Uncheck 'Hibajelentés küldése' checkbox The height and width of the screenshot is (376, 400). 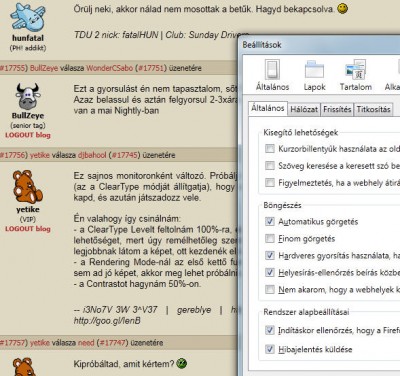pyautogui.click(x=270, y=349)
